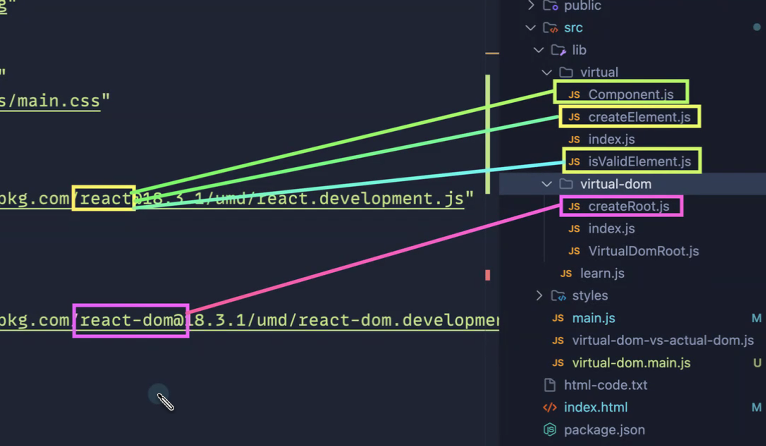Click the react.development.js URL in editor
766x446 pixels.
click(x=232, y=199)
